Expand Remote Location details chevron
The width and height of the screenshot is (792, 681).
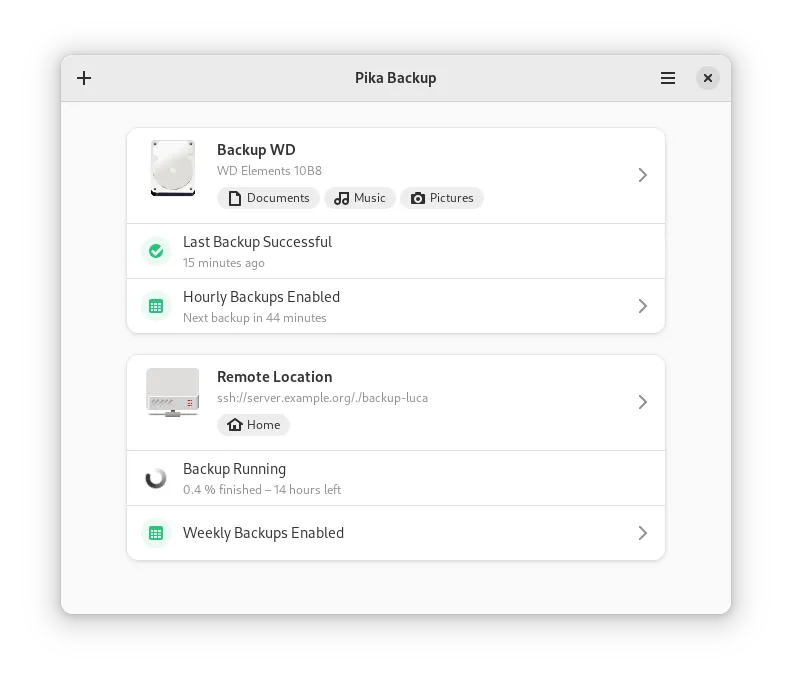tap(643, 402)
